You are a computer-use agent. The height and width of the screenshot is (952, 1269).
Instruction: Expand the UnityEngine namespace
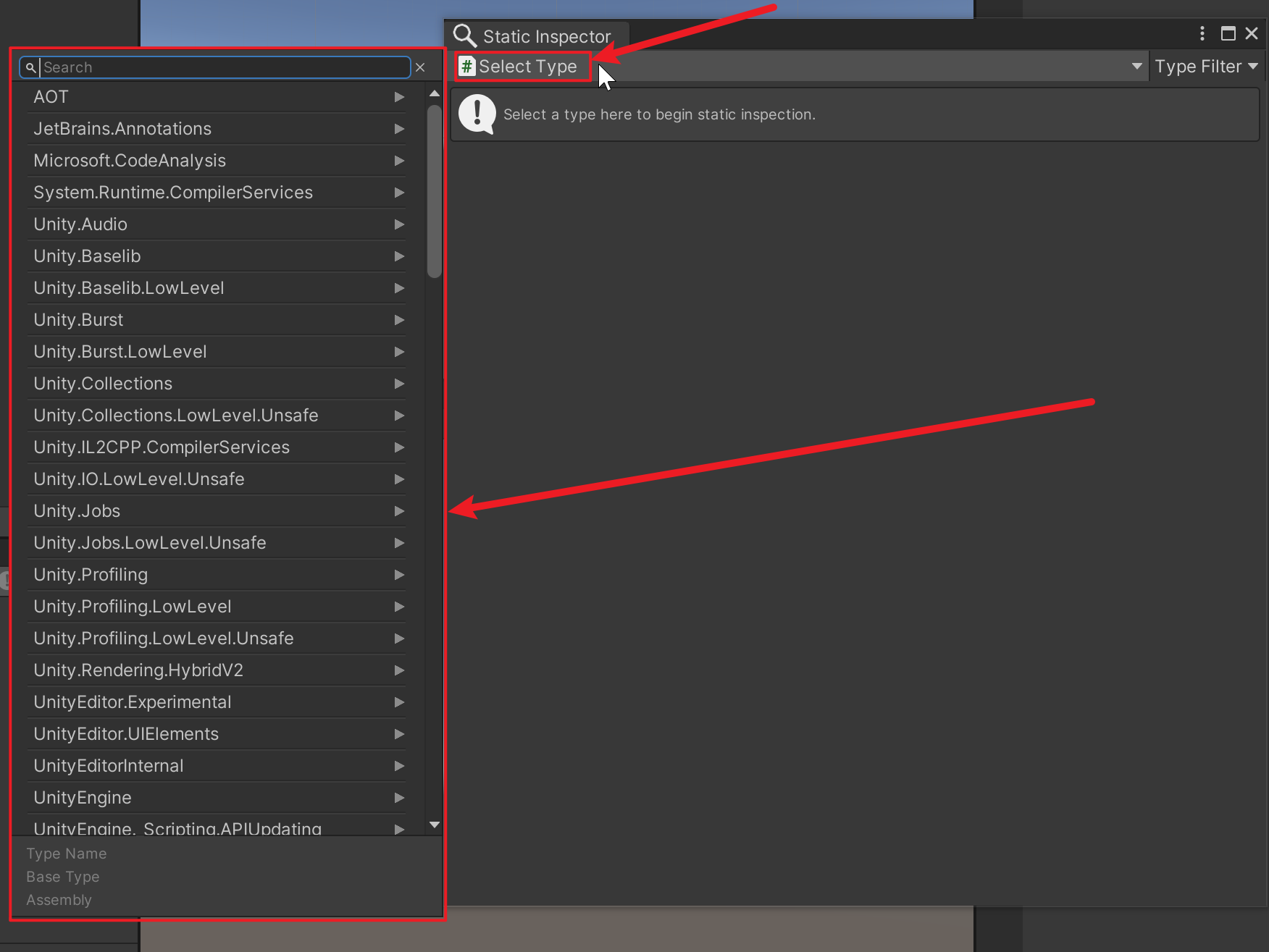(217, 798)
